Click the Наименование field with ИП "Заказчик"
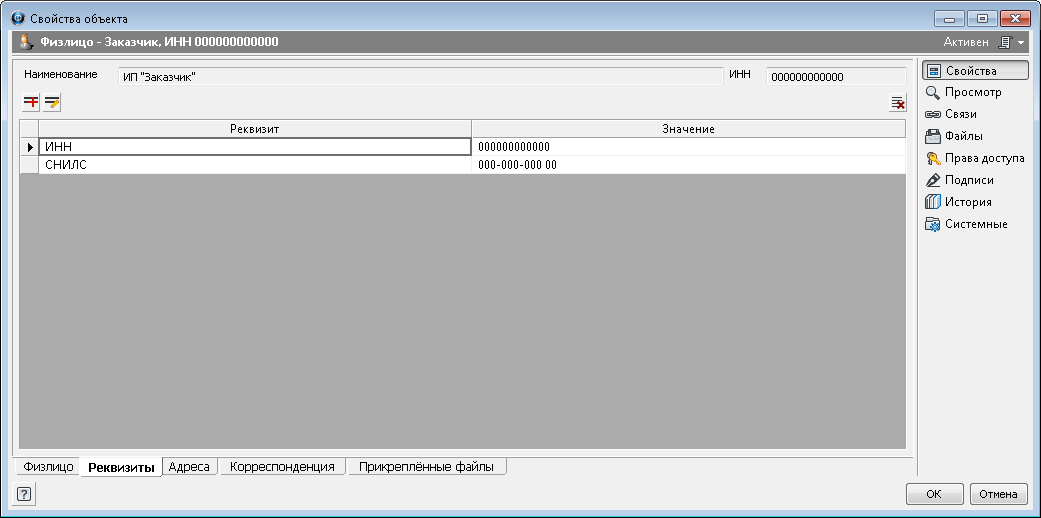 (418, 76)
